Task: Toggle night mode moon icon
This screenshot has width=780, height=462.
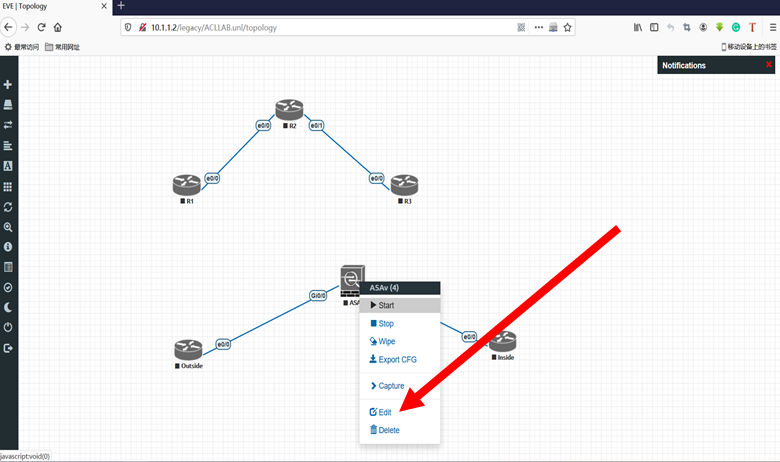Action: [x=8, y=308]
